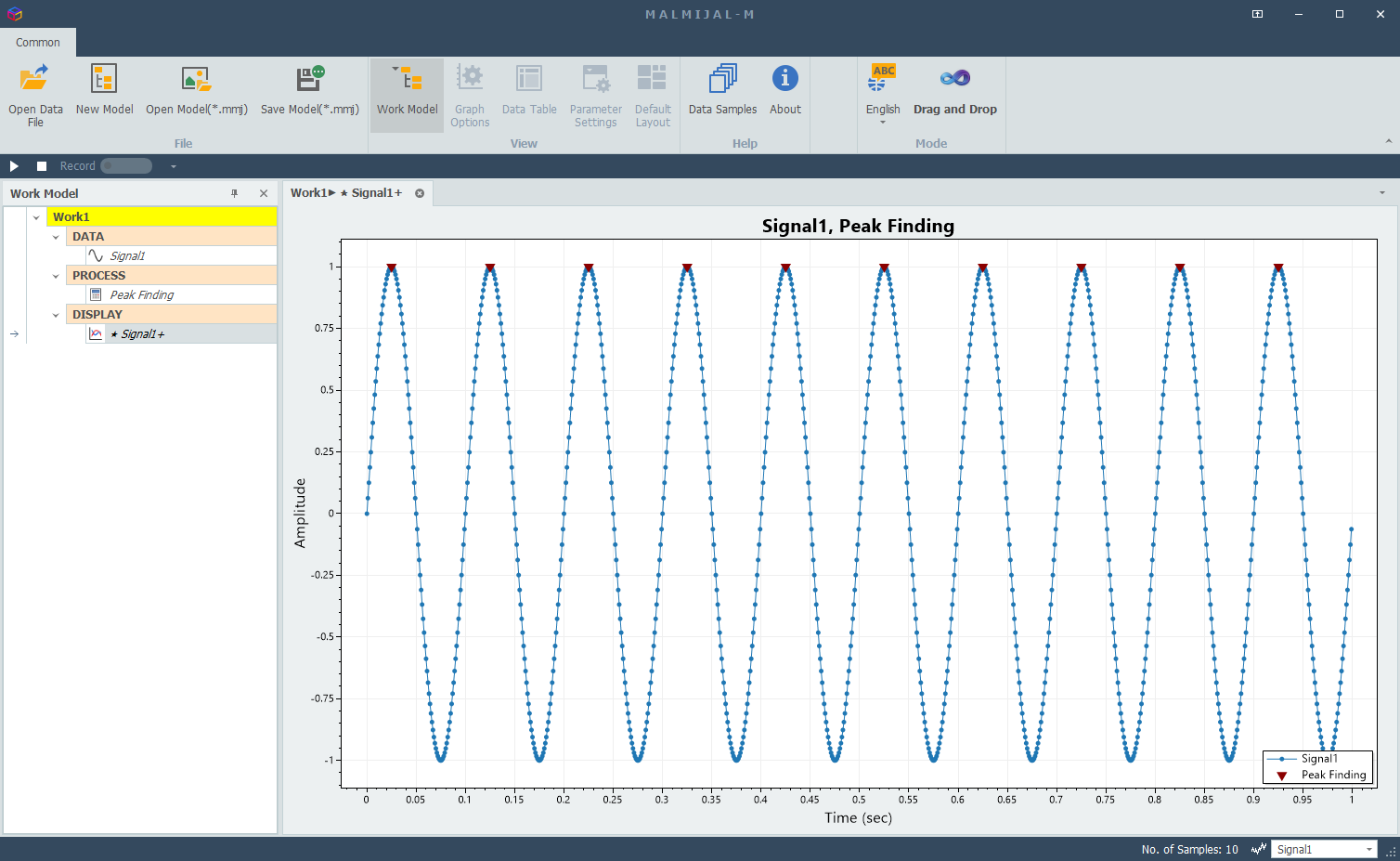Open a data file
The image size is (1400, 861).
coord(35,95)
